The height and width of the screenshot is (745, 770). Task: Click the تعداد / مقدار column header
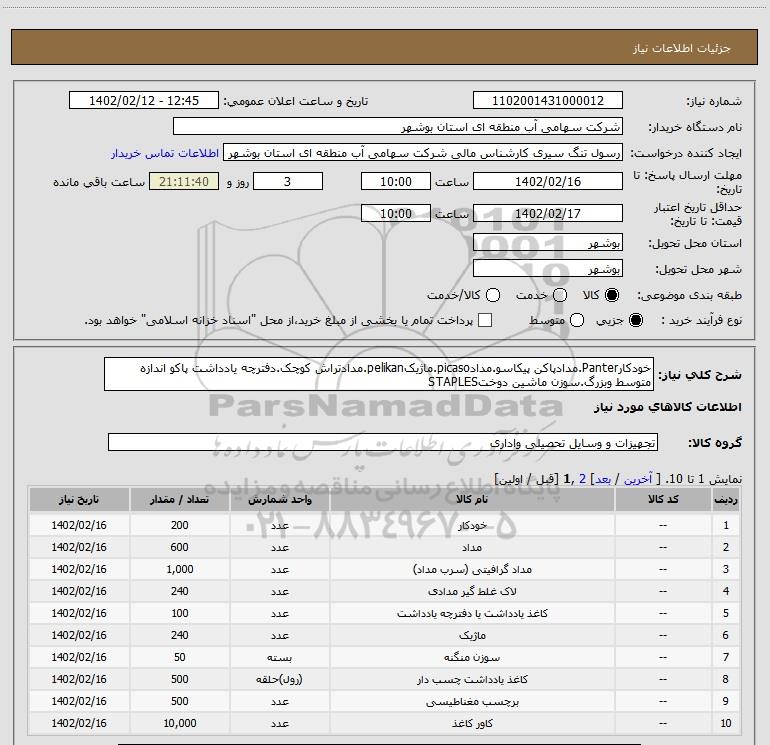[x=179, y=499]
